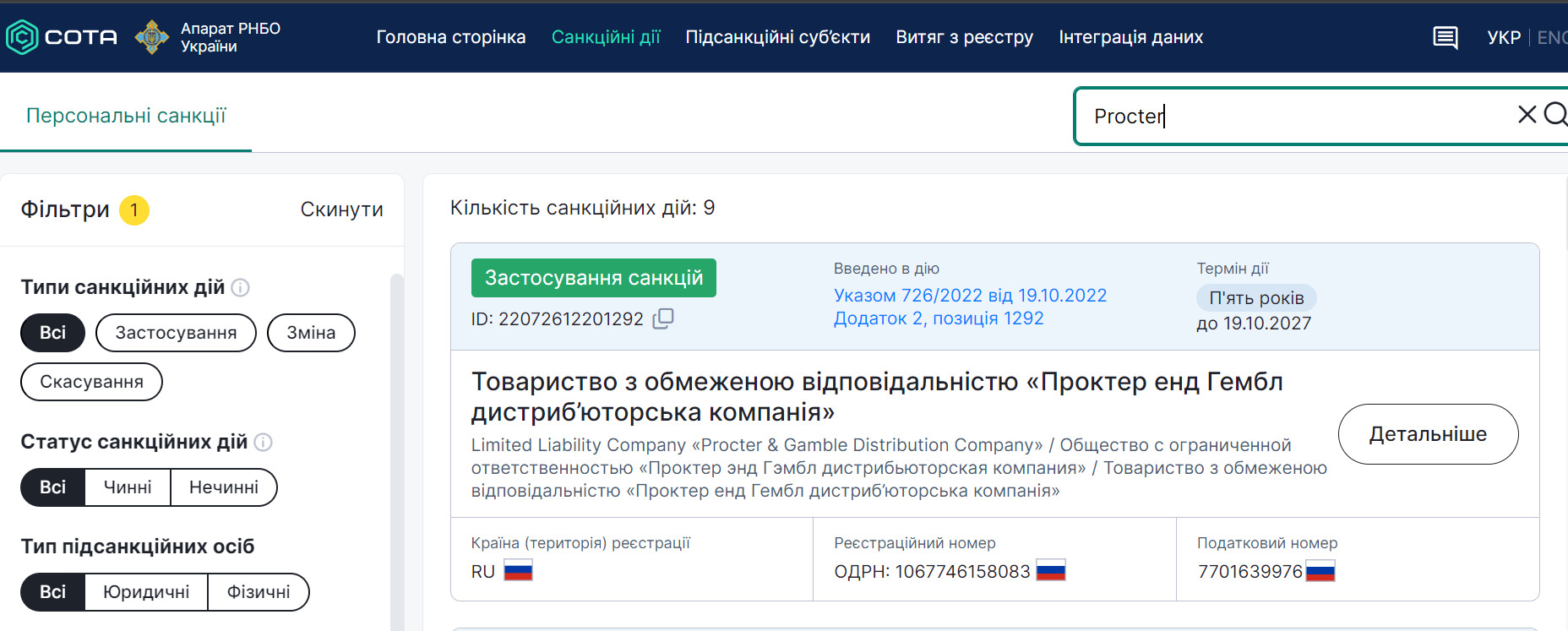The image size is (1568, 631).
Task: Open Детальніше for Проктер енд Гембл
Action: click(x=1428, y=434)
